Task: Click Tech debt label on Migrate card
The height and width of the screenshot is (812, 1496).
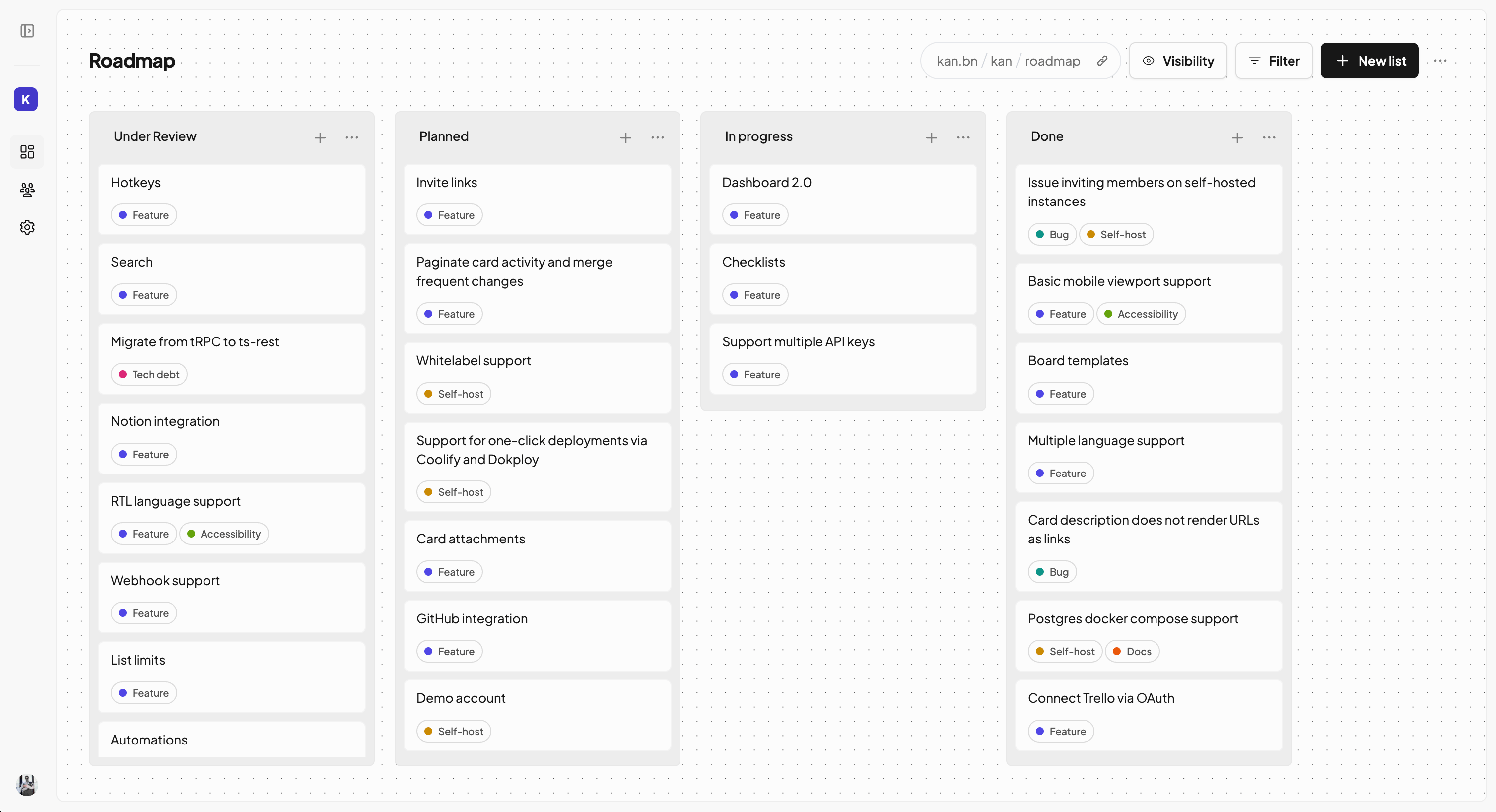Action: [149, 375]
